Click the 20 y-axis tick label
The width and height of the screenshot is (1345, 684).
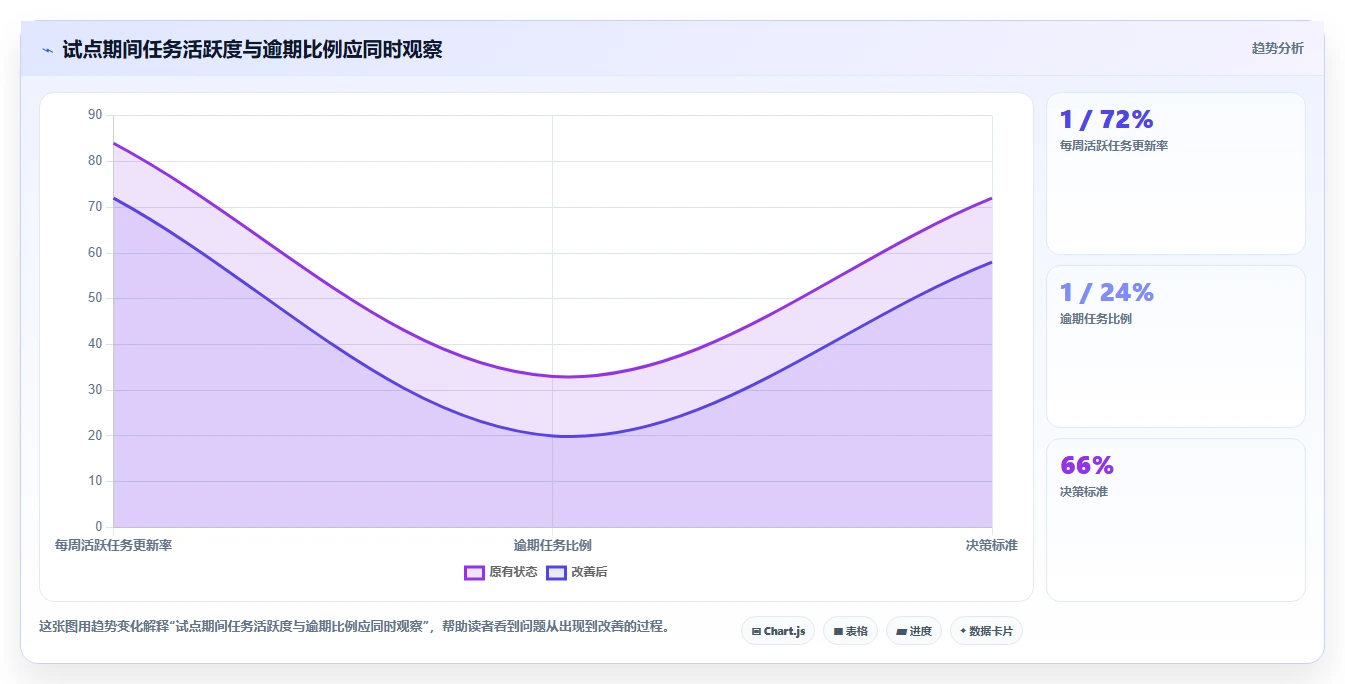point(95,436)
